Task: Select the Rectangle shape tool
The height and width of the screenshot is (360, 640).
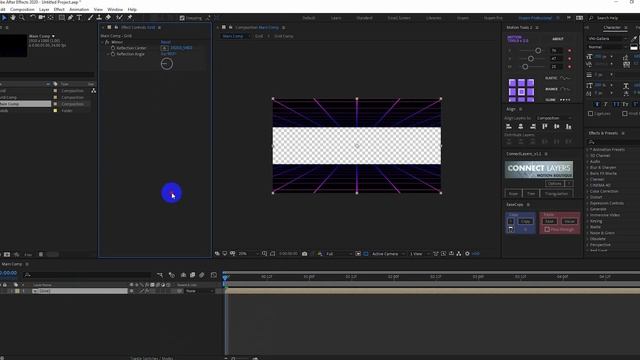Action: [62, 18]
